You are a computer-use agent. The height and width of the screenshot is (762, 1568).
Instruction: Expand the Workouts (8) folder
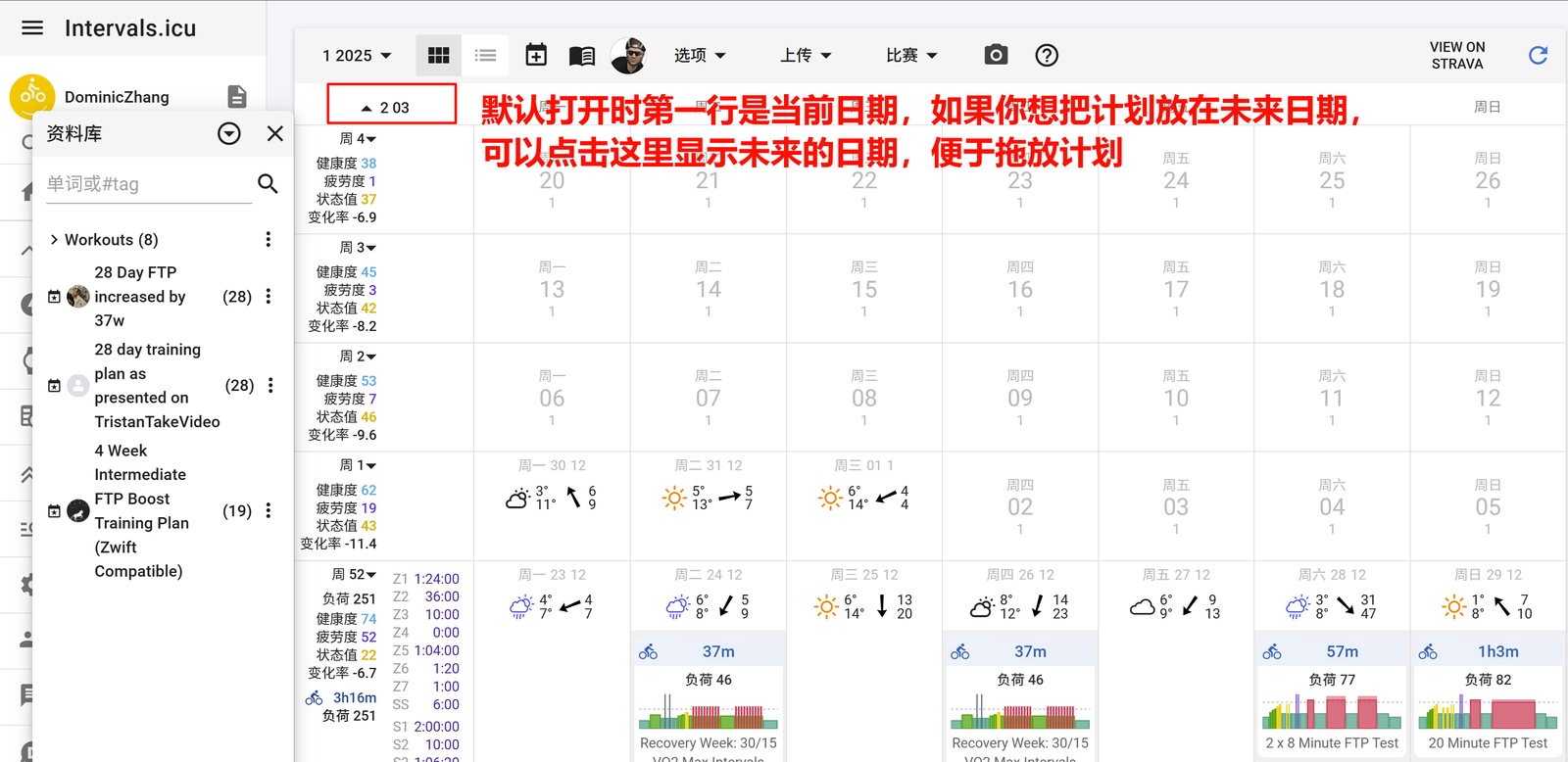[x=55, y=240]
